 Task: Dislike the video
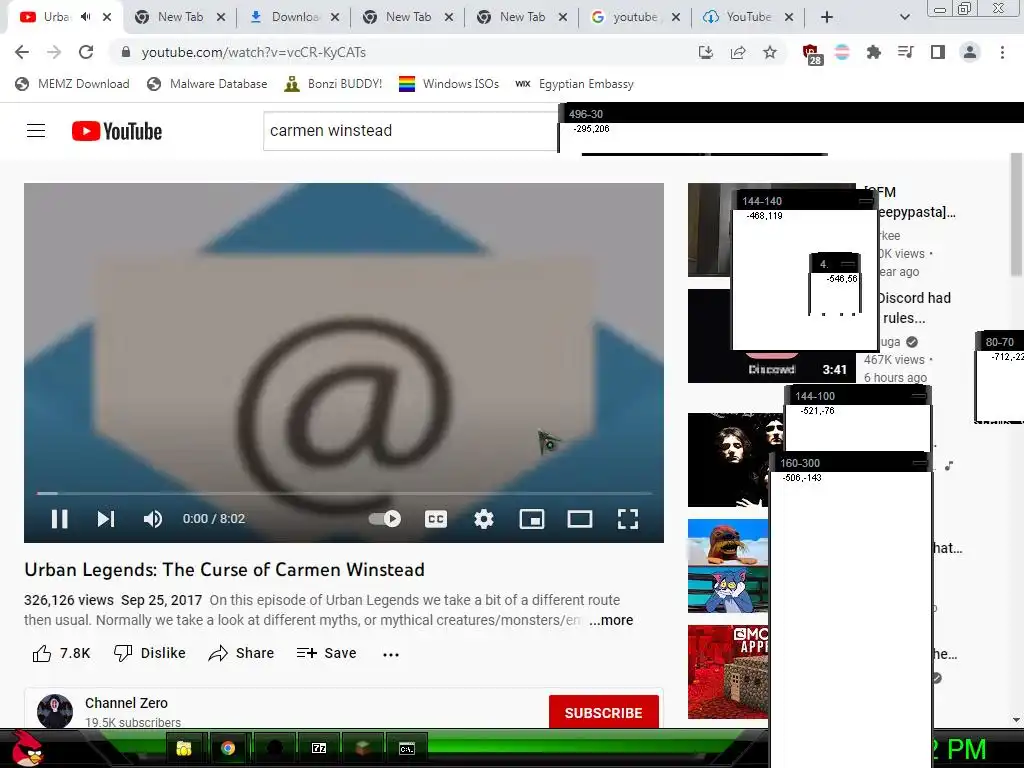tap(150, 653)
